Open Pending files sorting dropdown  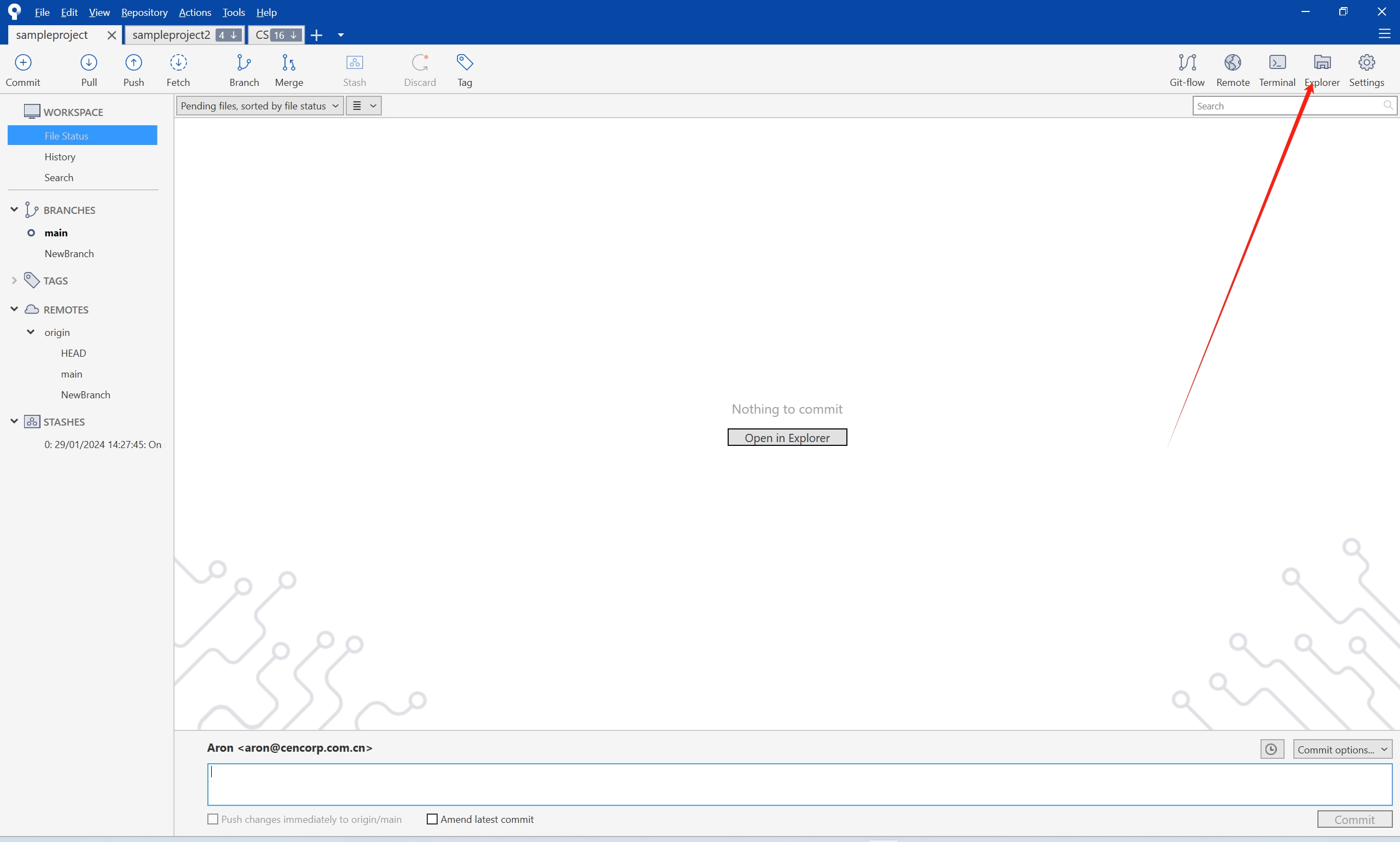(260, 106)
